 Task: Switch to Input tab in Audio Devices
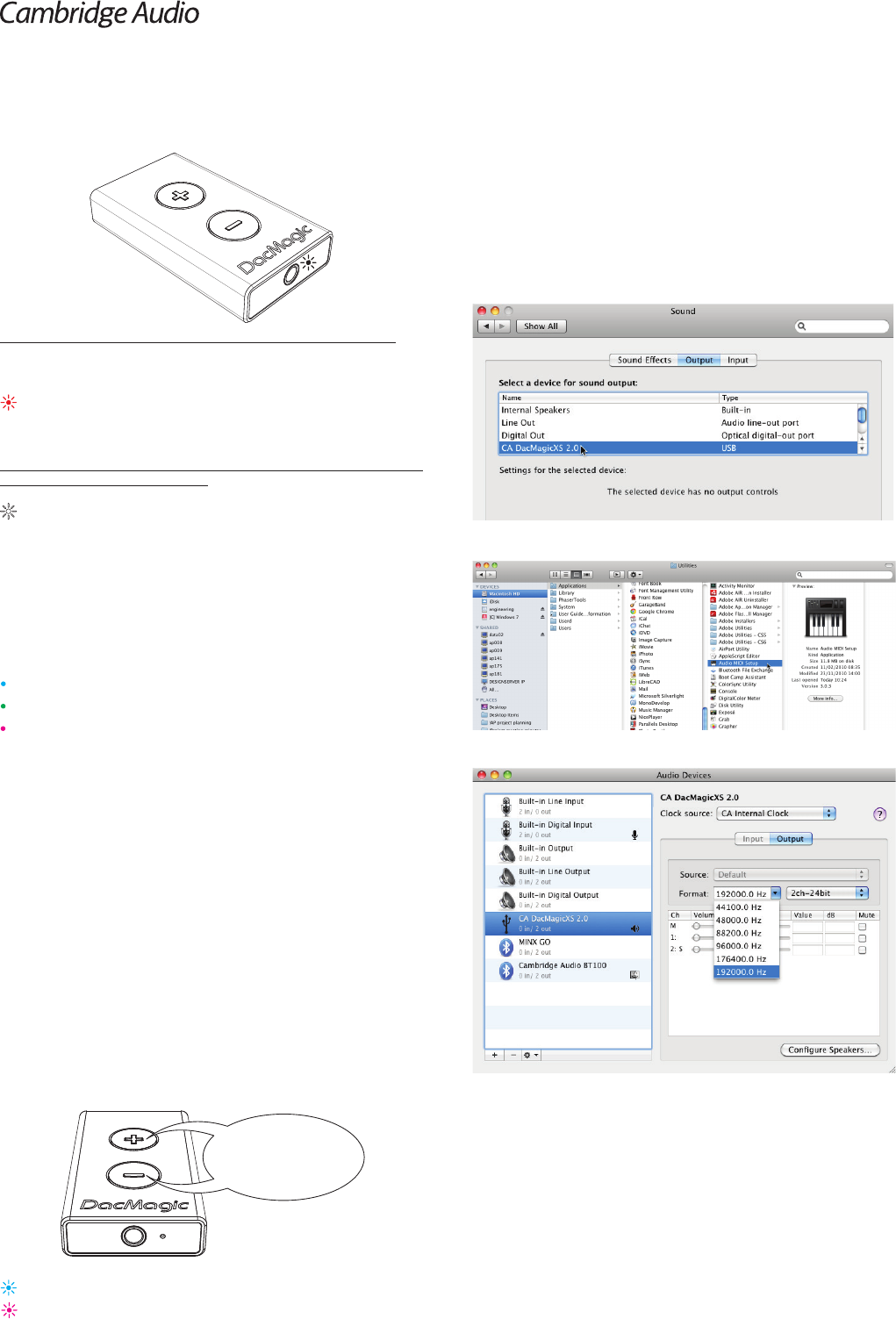tap(753, 839)
